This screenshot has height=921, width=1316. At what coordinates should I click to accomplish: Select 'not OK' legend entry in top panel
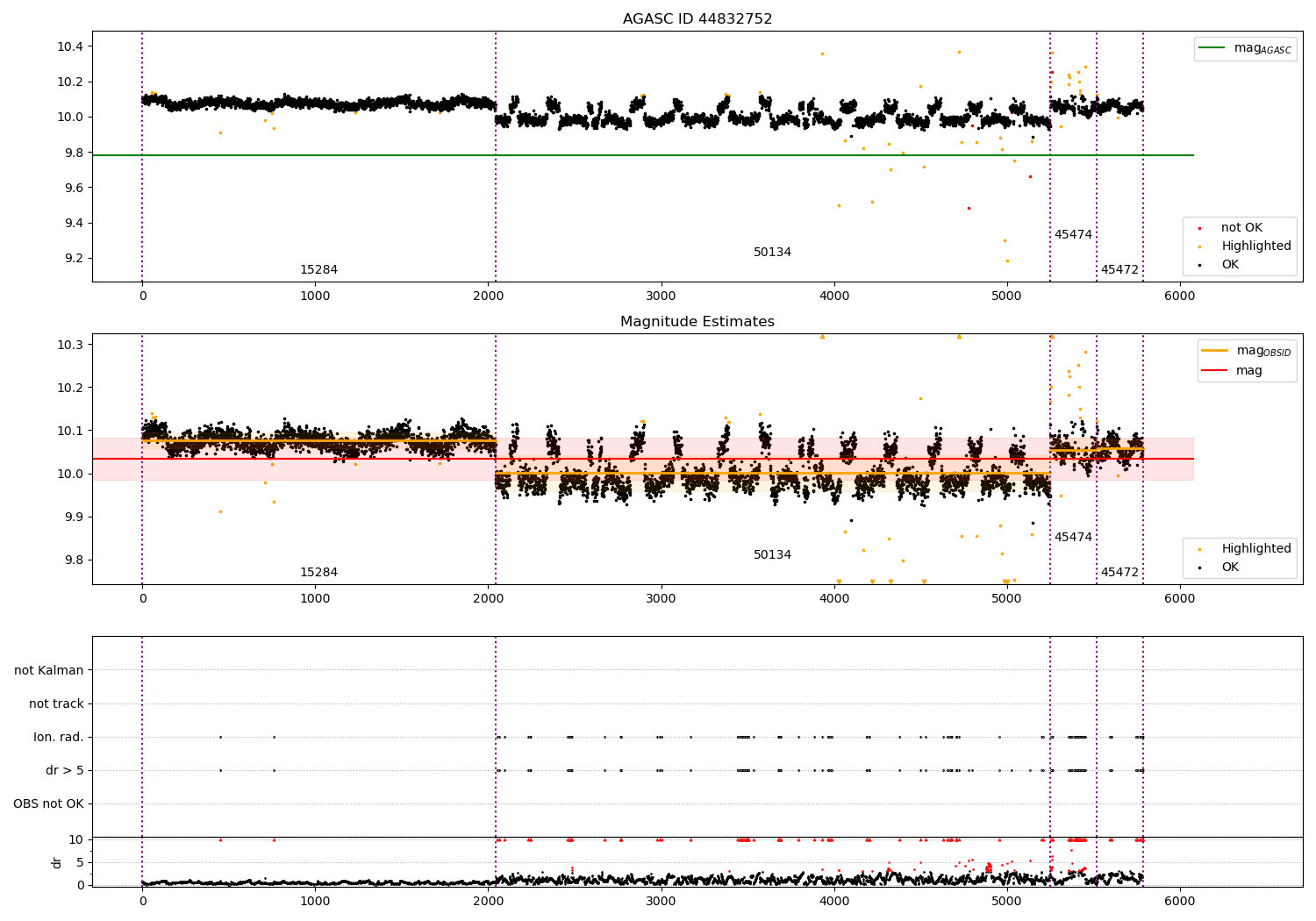tap(1241, 228)
